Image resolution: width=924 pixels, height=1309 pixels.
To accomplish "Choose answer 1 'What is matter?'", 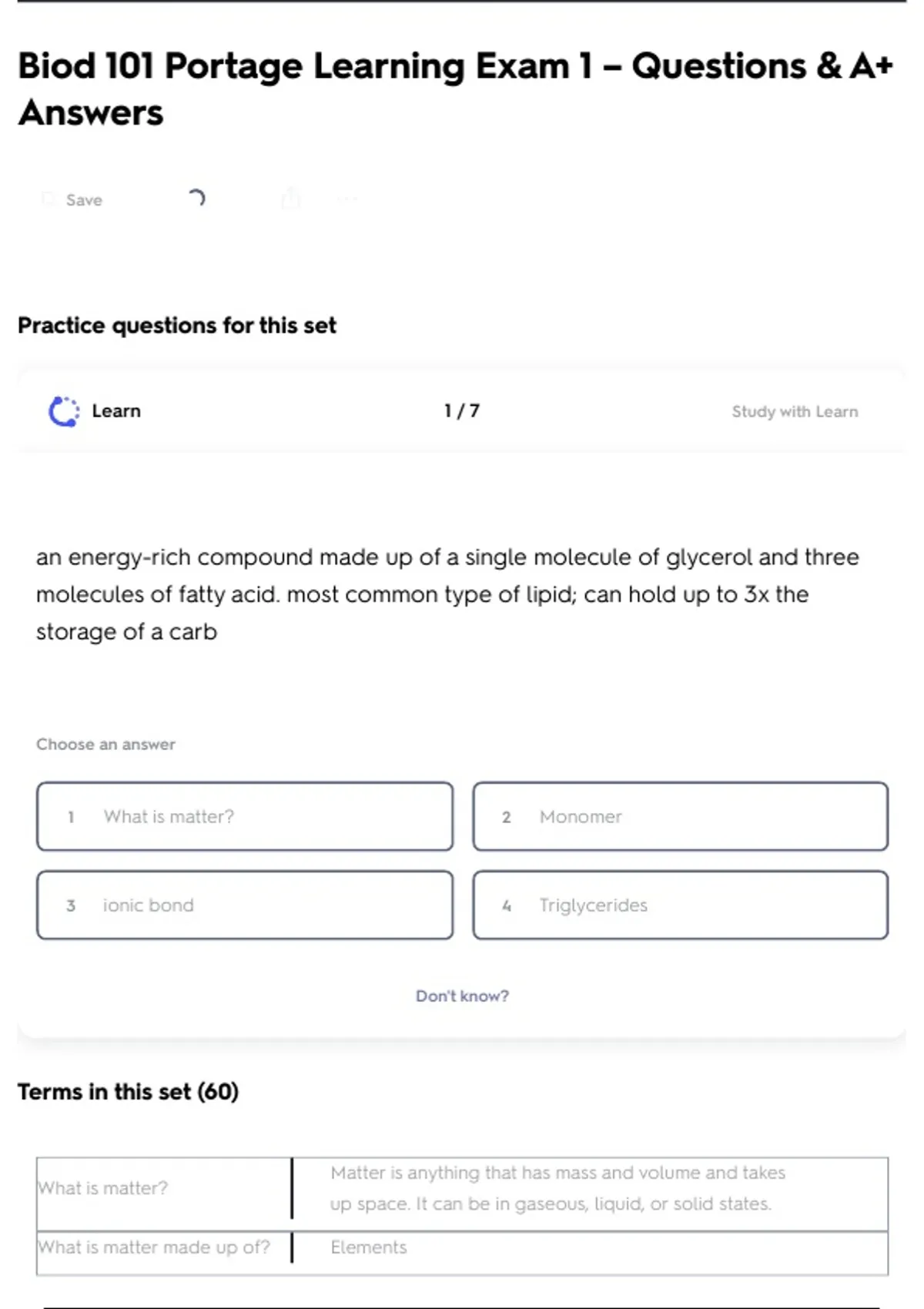I will tap(245, 816).
